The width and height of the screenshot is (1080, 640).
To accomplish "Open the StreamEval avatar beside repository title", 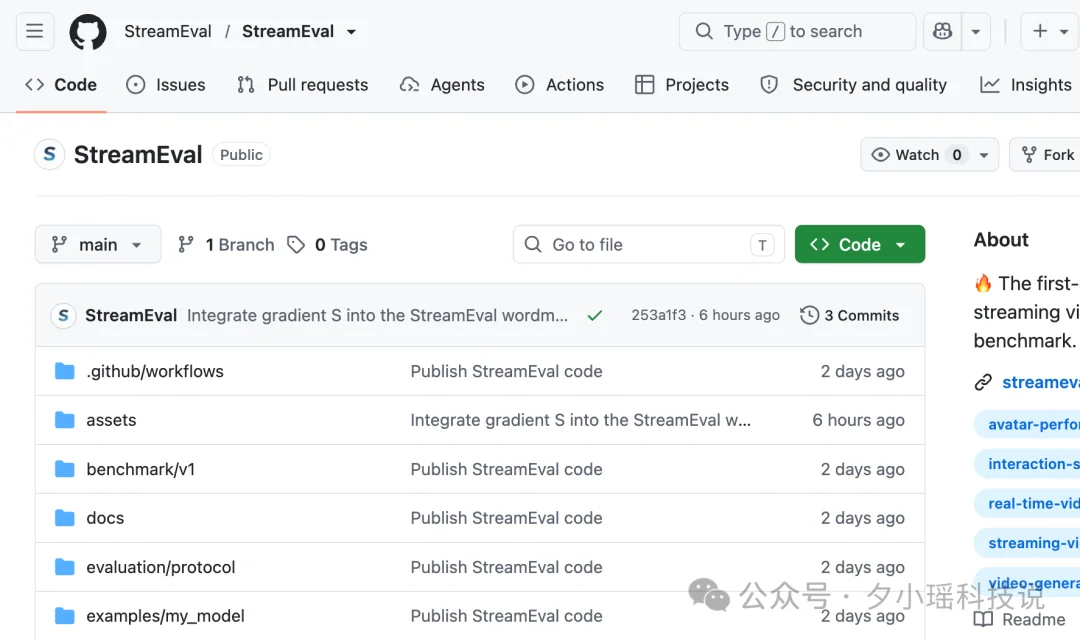I will (50, 154).
